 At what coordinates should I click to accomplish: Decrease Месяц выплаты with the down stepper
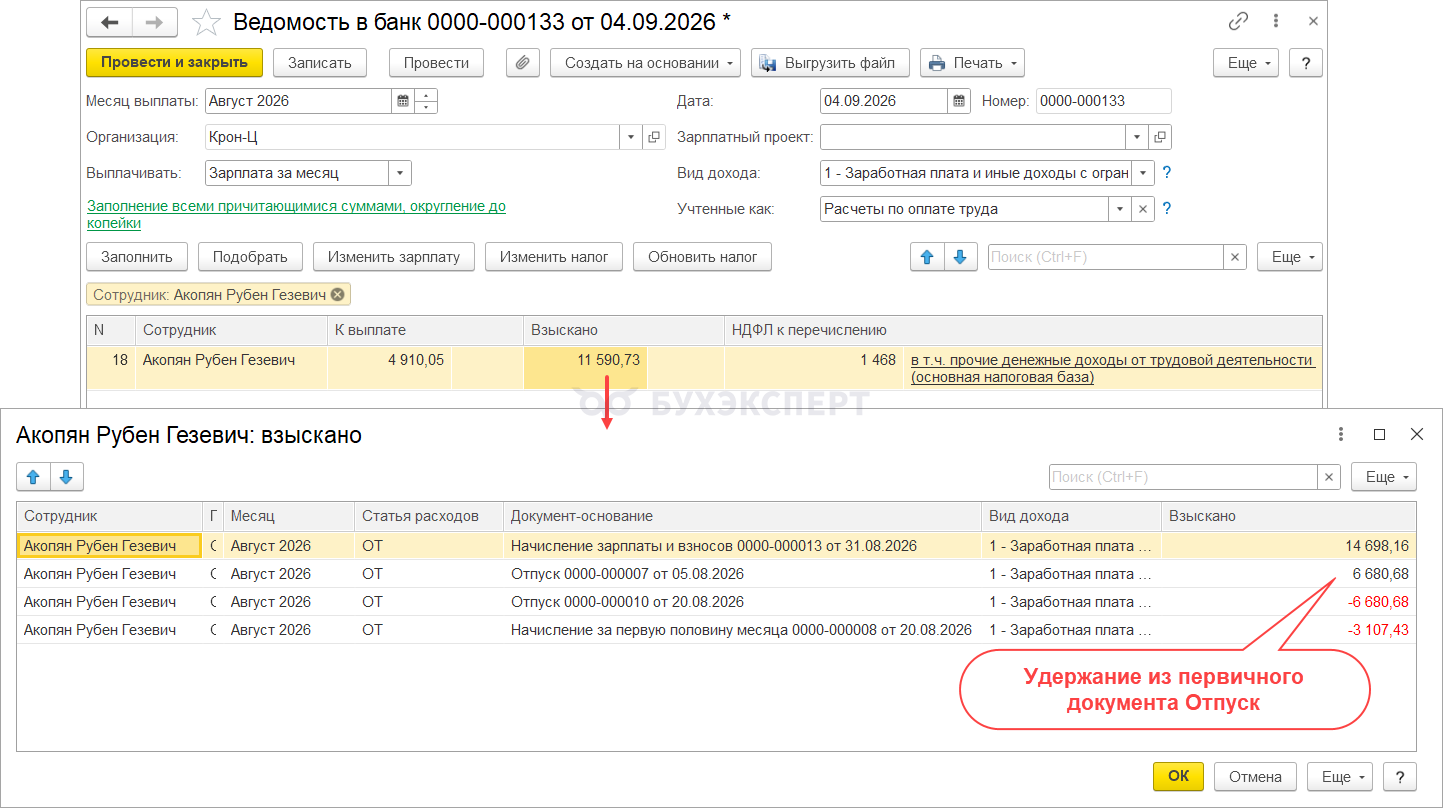pos(426,107)
